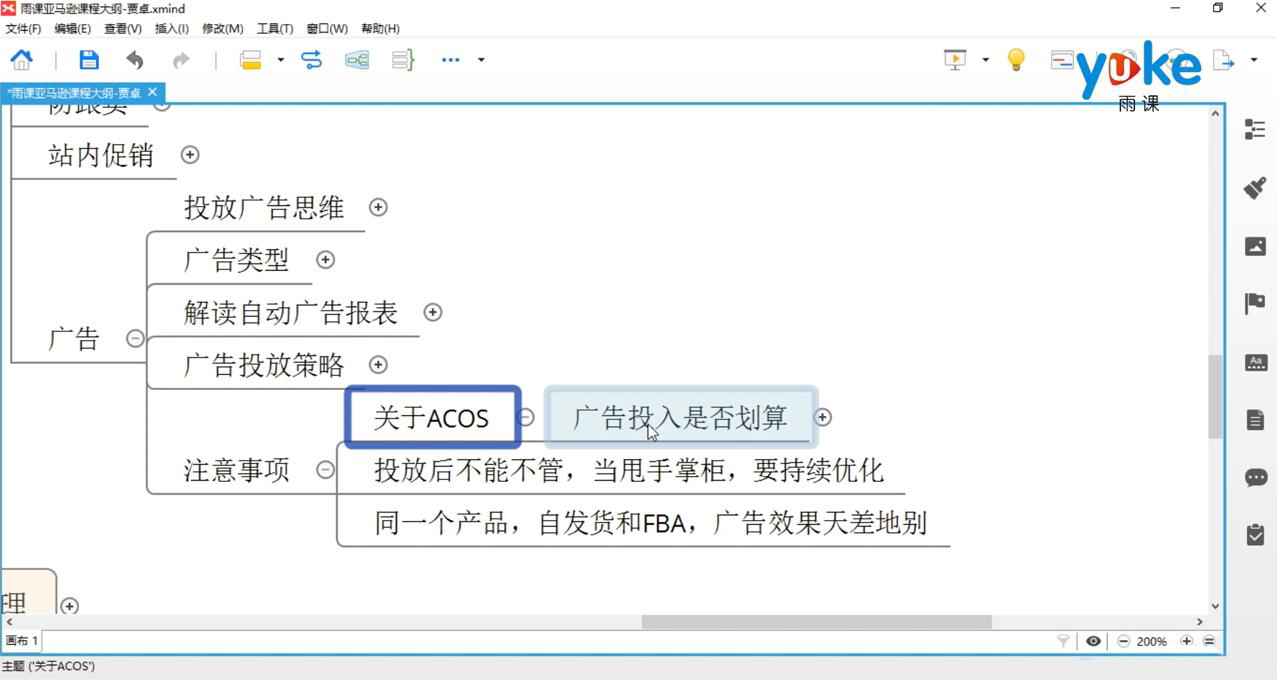
Task: Expand the 站内促销 topic
Action: click(190, 155)
